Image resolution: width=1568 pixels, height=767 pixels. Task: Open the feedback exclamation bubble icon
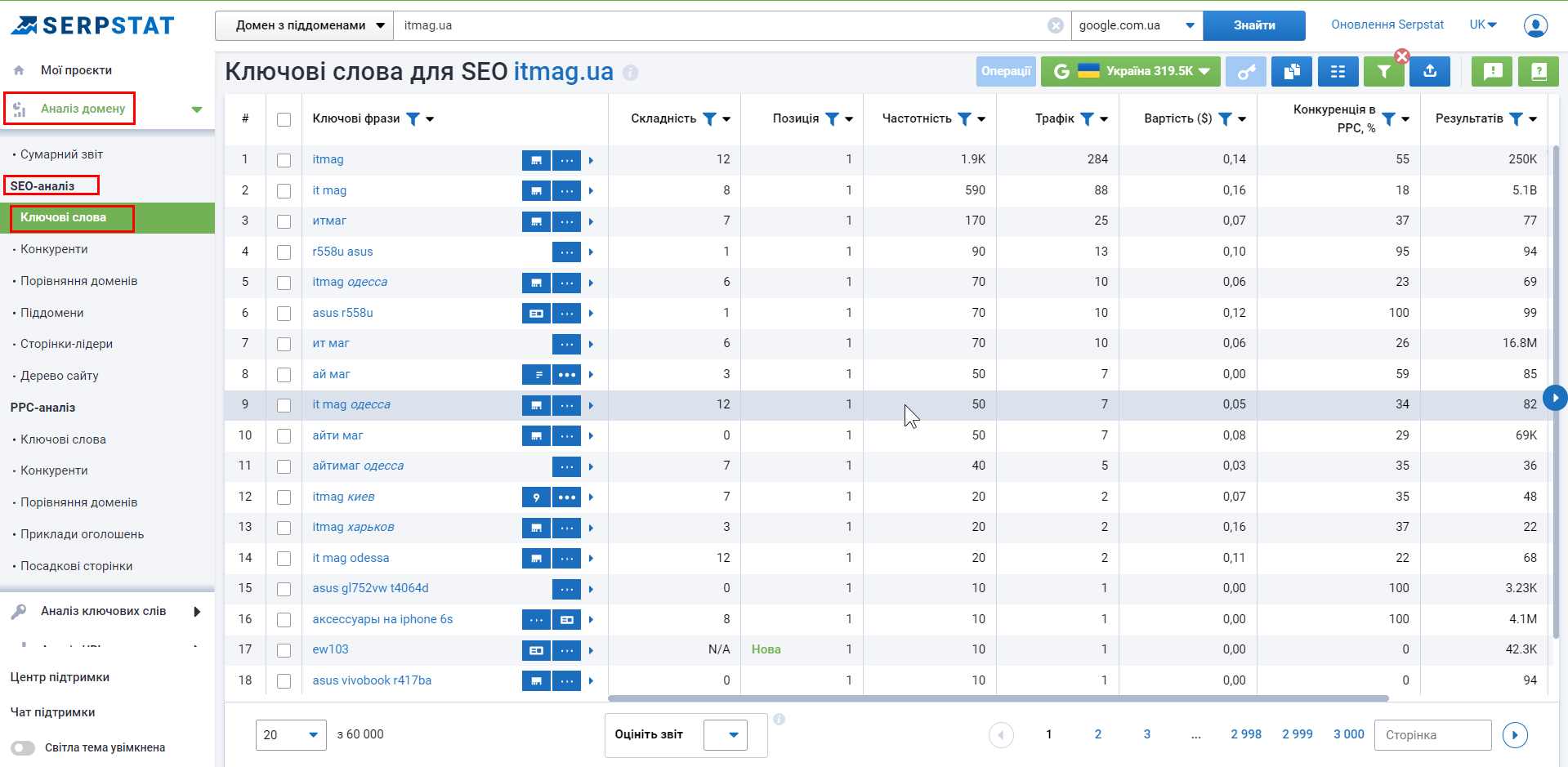[1492, 72]
